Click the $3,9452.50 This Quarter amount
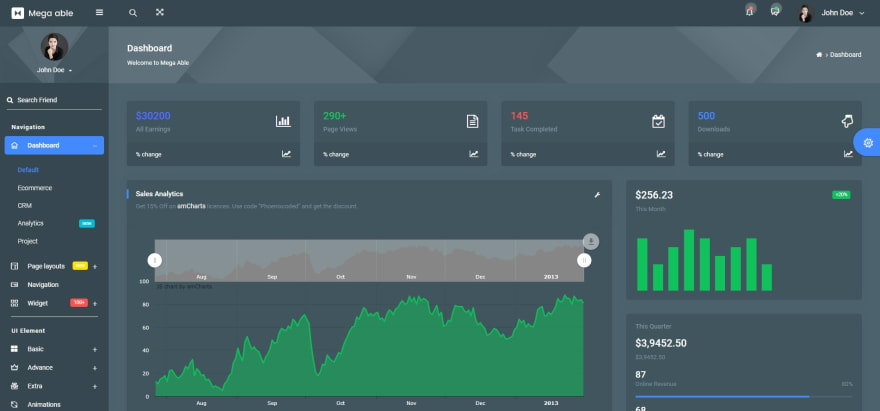Viewport: 880px width, 411px height. pos(661,343)
